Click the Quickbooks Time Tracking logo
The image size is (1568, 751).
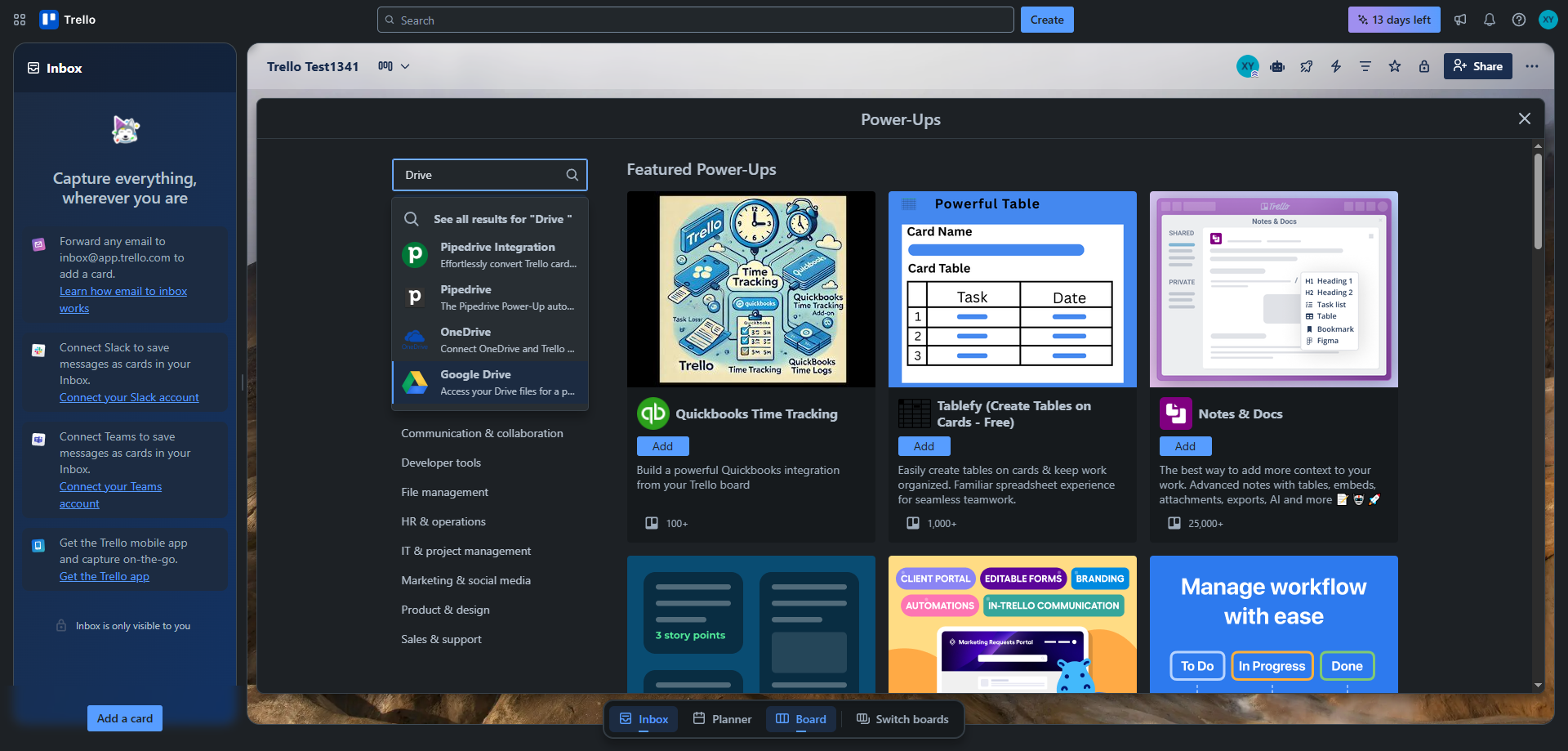tap(653, 413)
